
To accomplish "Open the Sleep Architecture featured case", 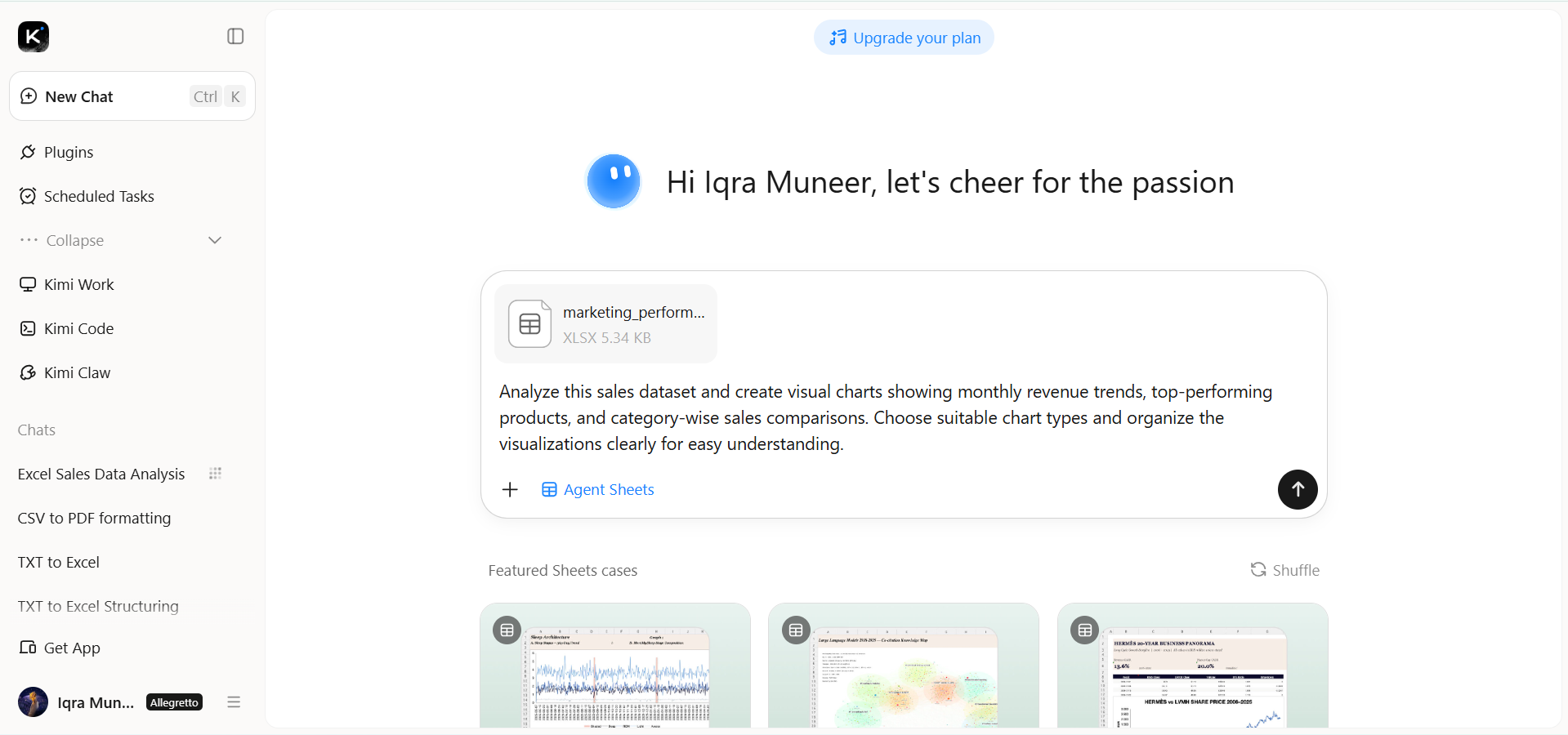I will coord(615,666).
